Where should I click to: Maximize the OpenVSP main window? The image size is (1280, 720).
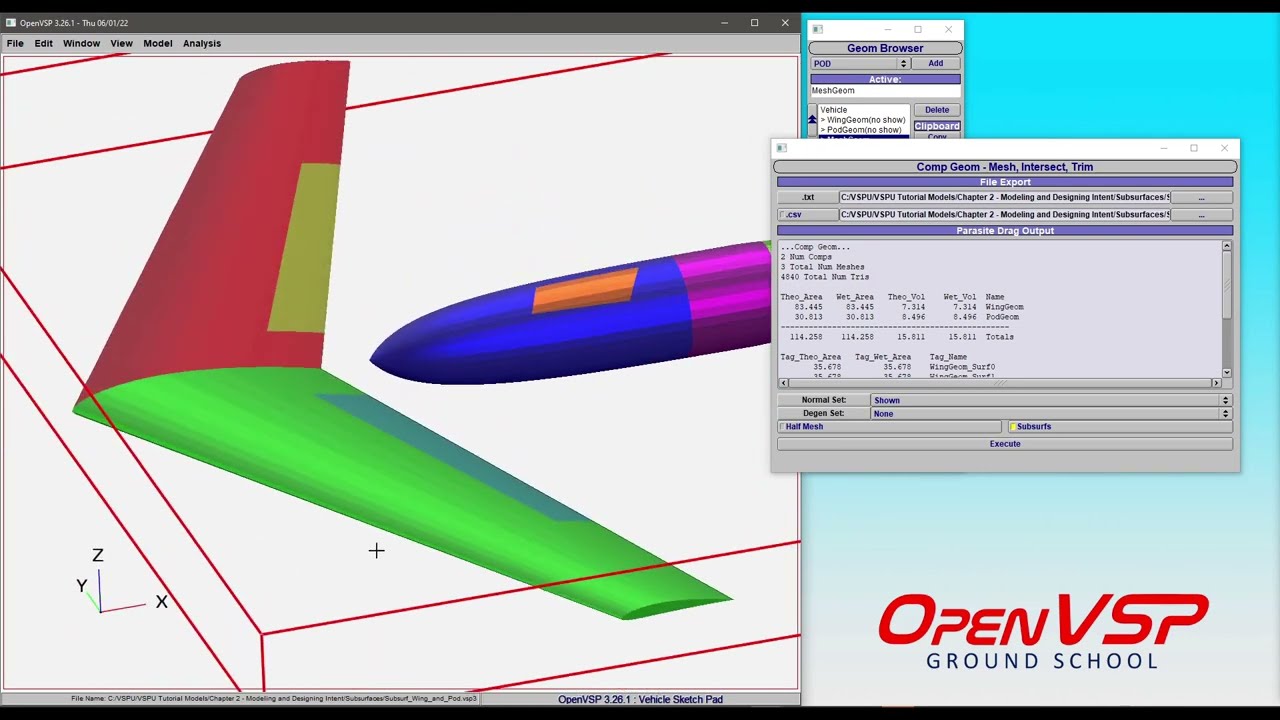point(754,23)
